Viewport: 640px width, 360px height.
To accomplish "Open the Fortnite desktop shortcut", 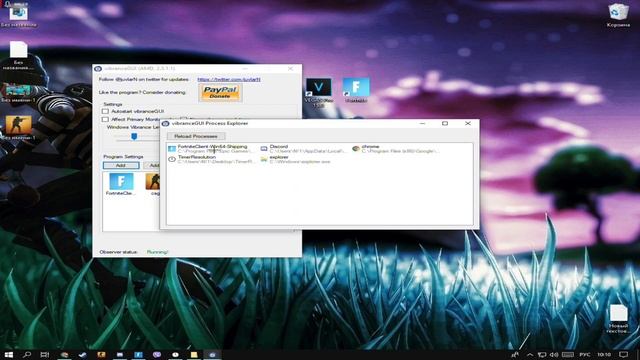I will [x=356, y=90].
